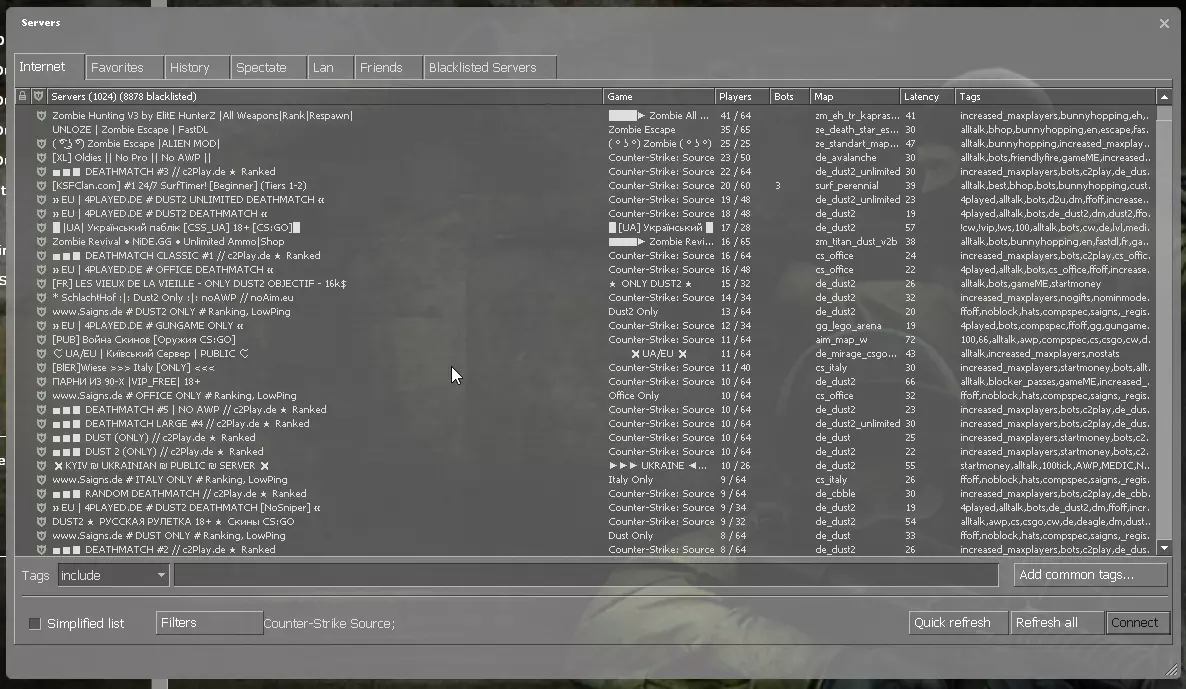Click shield icon beside BIER Wiese Italy ONLY
1186x689 pixels.
(42, 368)
